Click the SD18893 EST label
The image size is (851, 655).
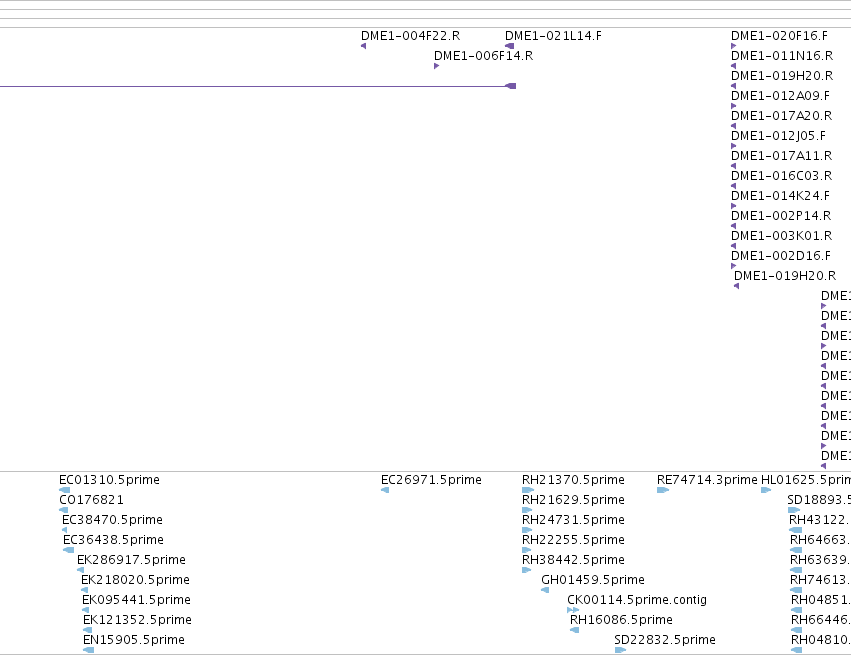819,500
